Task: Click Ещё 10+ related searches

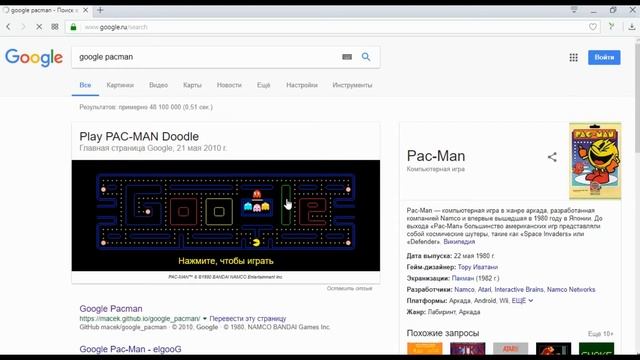Action: coord(600,334)
